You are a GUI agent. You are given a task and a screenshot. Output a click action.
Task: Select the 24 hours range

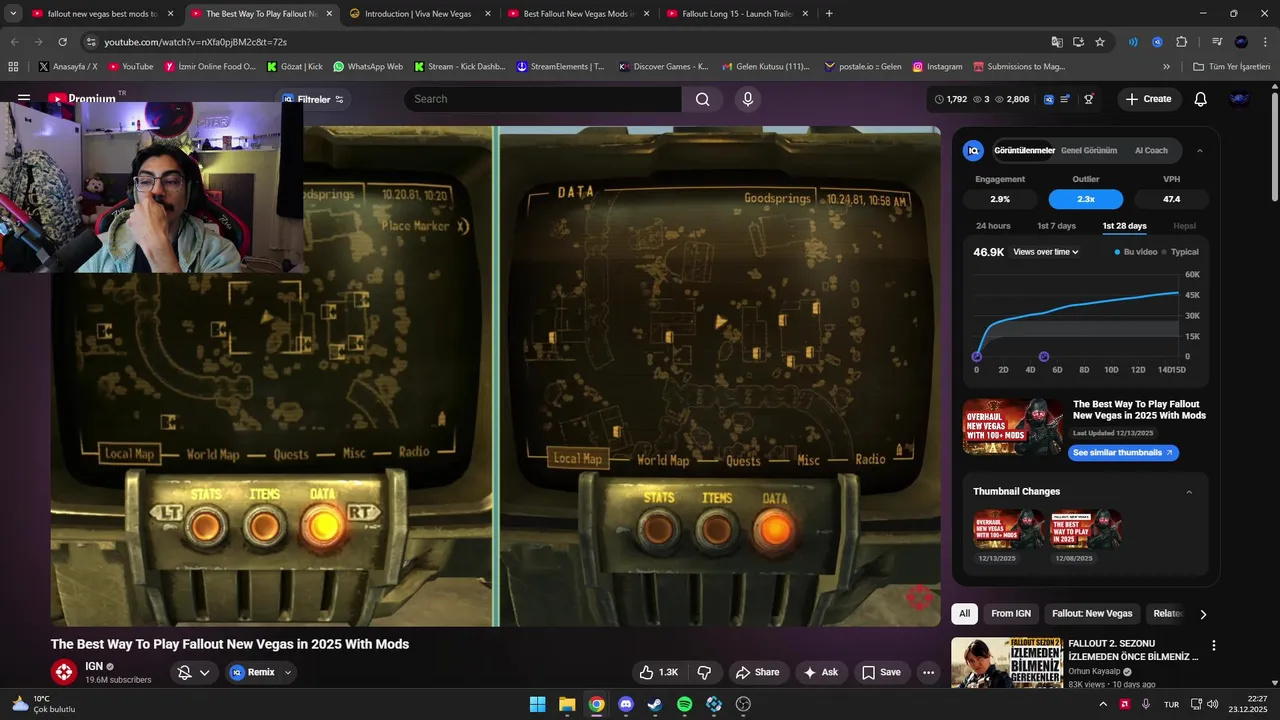(993, 226)
